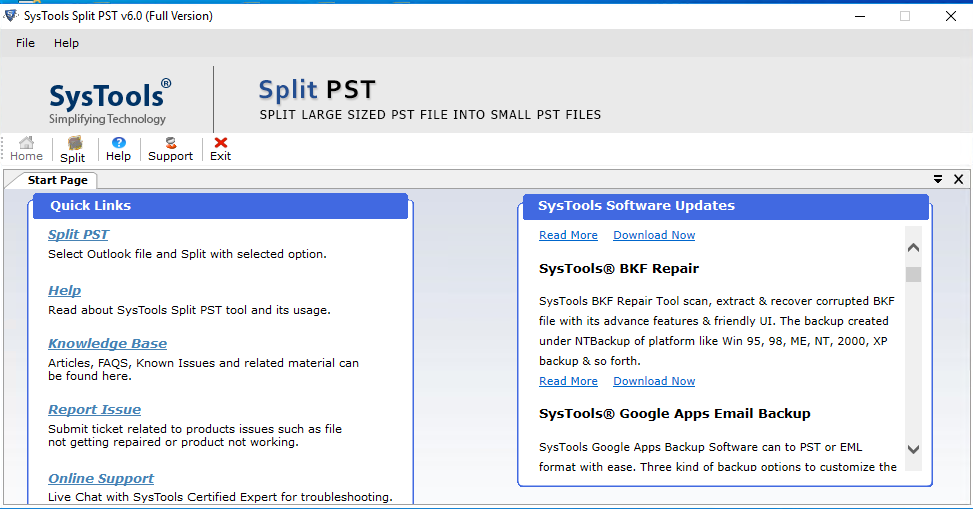The height and width of the screenshot is (509, 973).
Task: Click Download Now under BKF Repair description
Action: (x=654, y=381)
